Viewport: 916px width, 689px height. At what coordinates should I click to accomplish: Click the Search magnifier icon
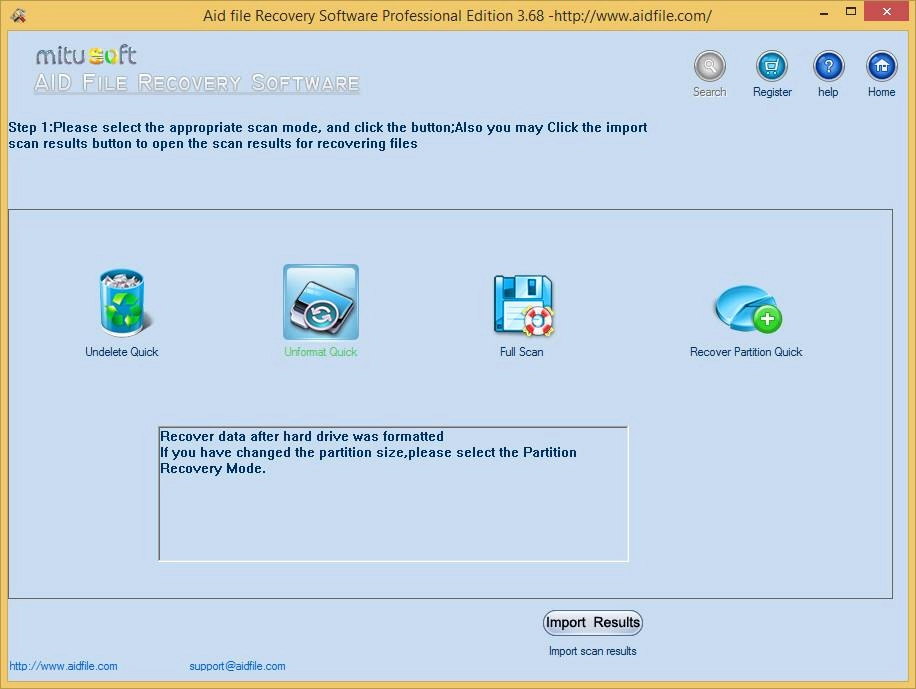pyautogui.click(x=709, y=65)
